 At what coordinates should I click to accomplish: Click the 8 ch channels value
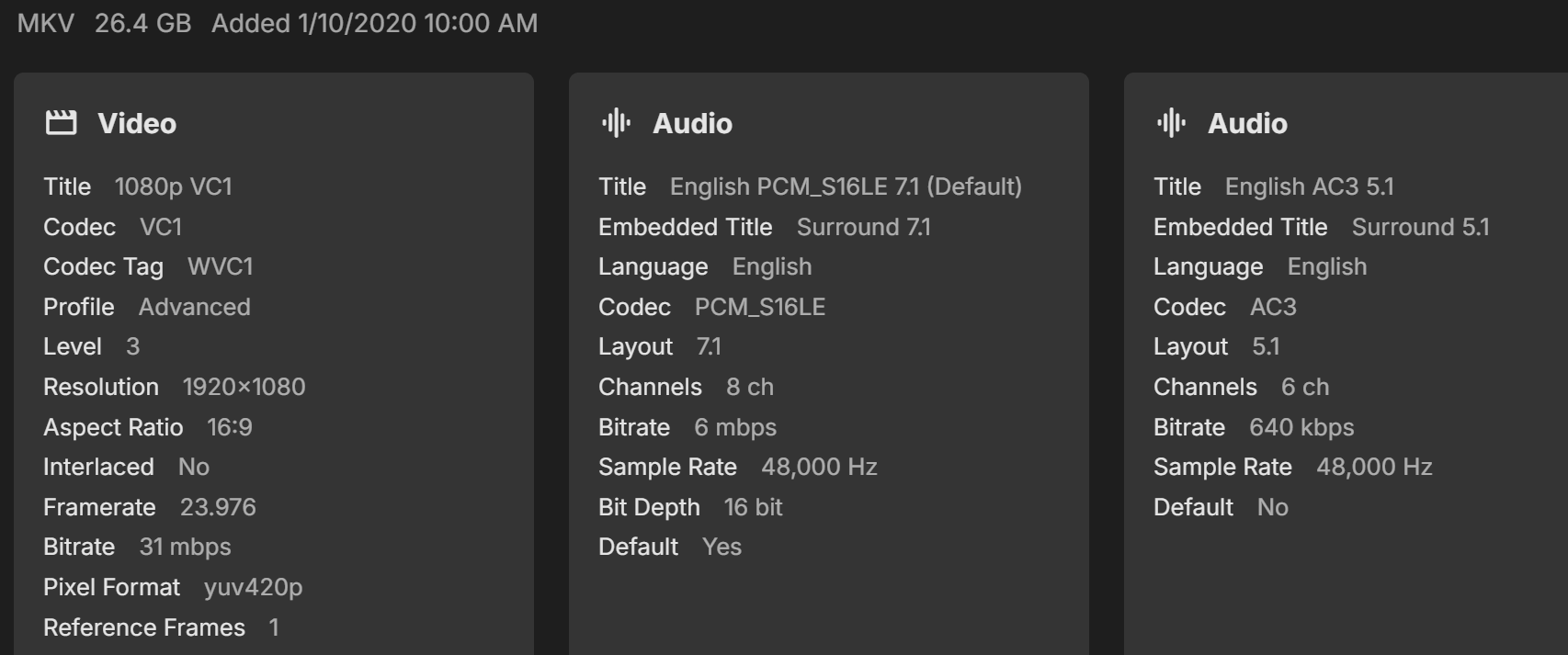(749, 387)
